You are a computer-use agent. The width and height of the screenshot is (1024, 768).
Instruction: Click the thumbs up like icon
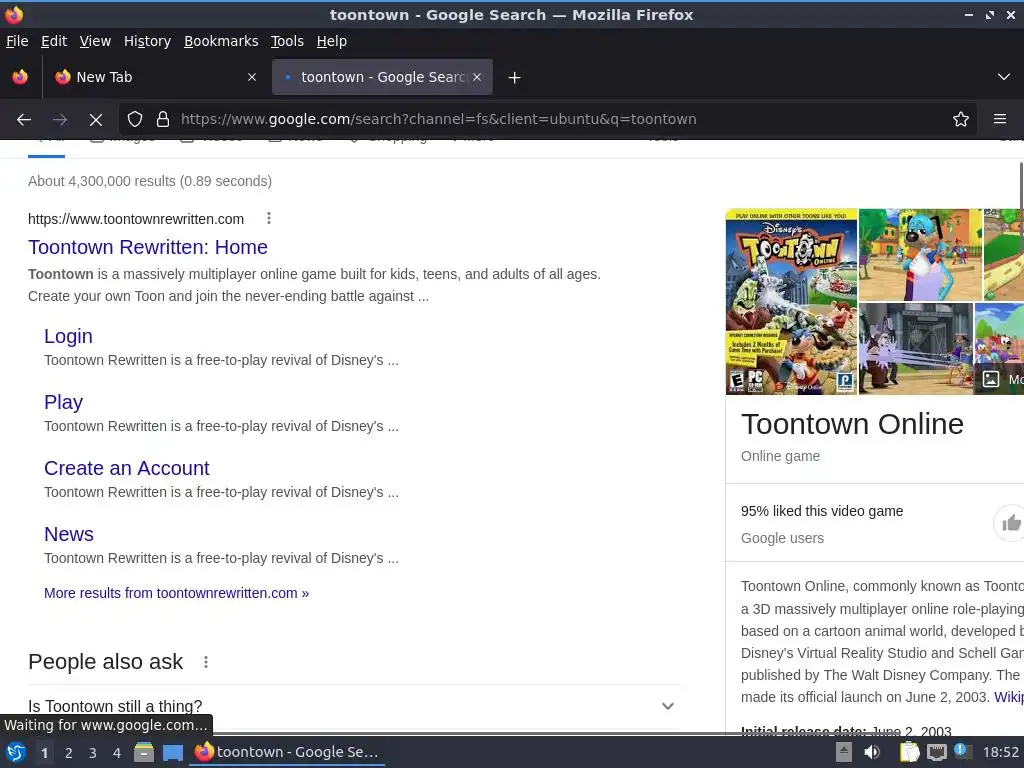(1010, 523)
